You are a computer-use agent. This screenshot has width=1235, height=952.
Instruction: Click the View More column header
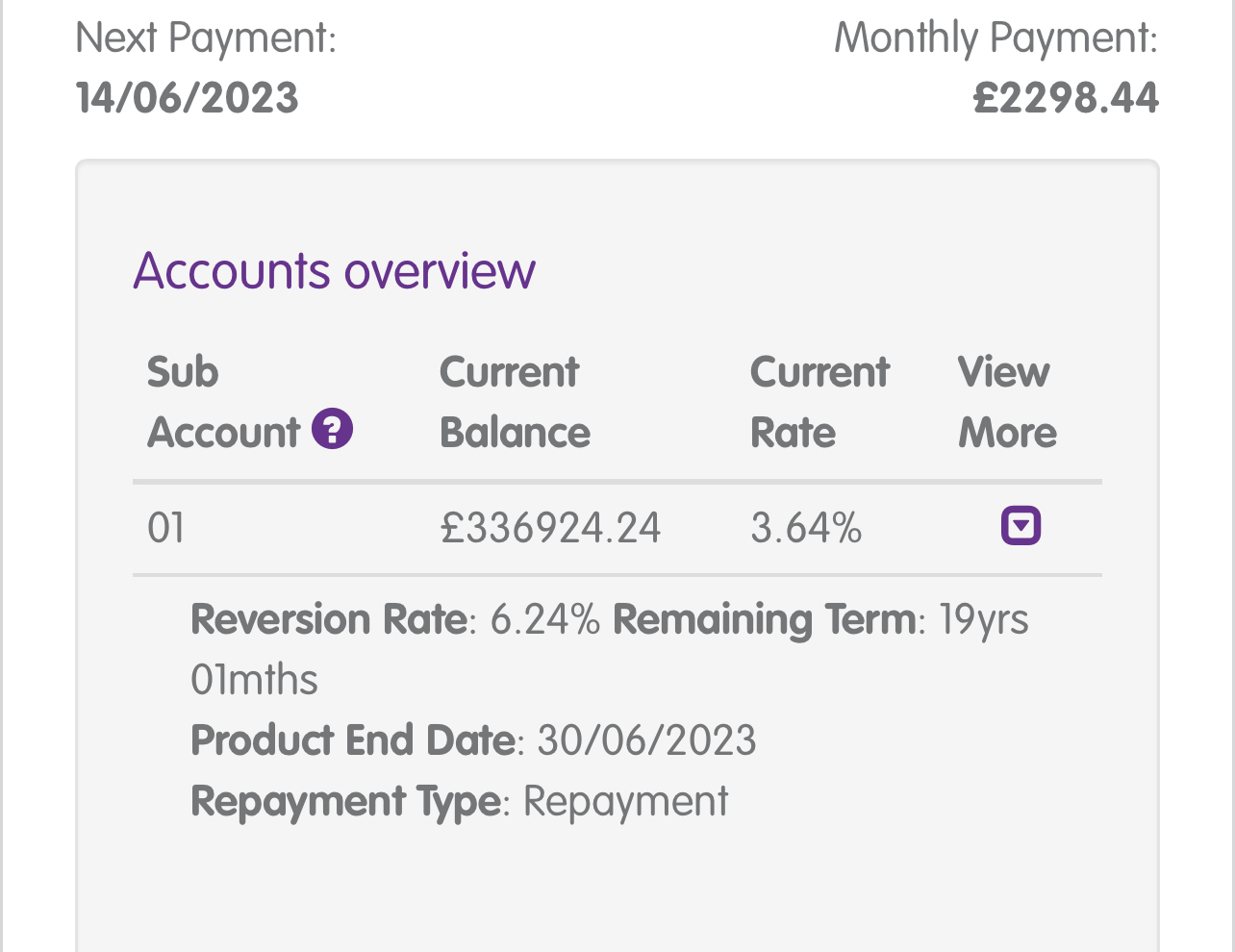[1007, 402]
